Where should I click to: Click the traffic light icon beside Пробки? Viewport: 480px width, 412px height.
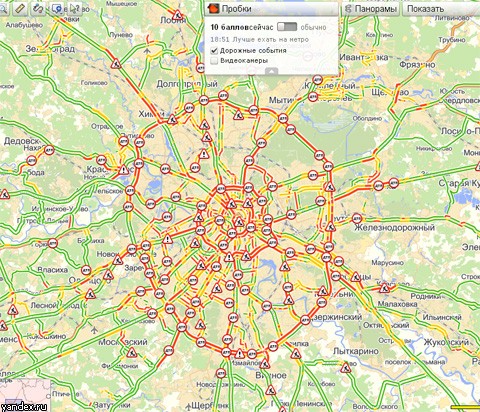point(213,9)
